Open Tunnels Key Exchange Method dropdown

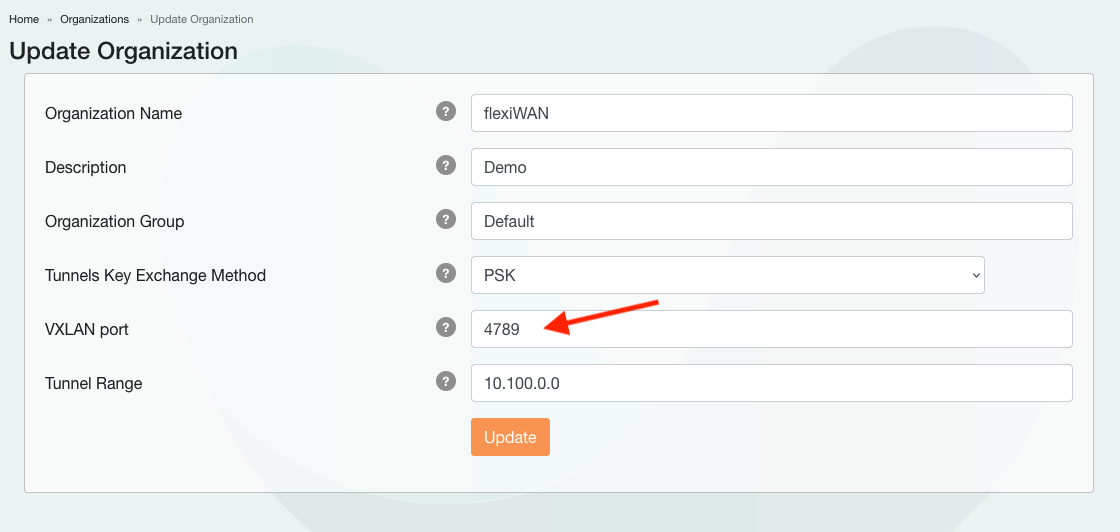coord(727,275)
